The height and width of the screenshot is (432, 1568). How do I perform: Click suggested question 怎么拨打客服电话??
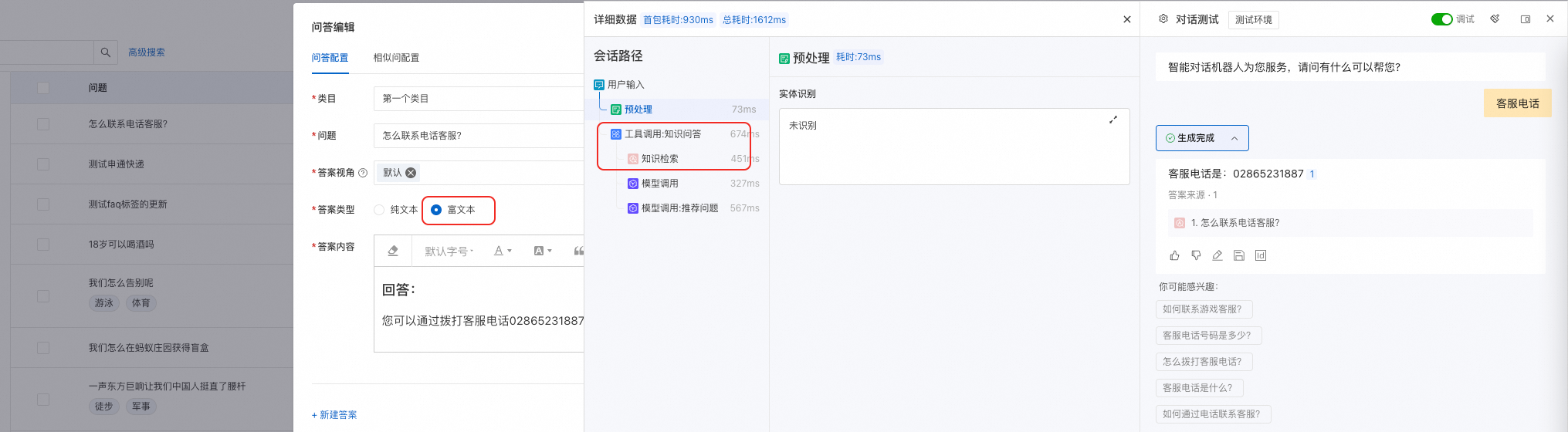[x=1204, y=362]
